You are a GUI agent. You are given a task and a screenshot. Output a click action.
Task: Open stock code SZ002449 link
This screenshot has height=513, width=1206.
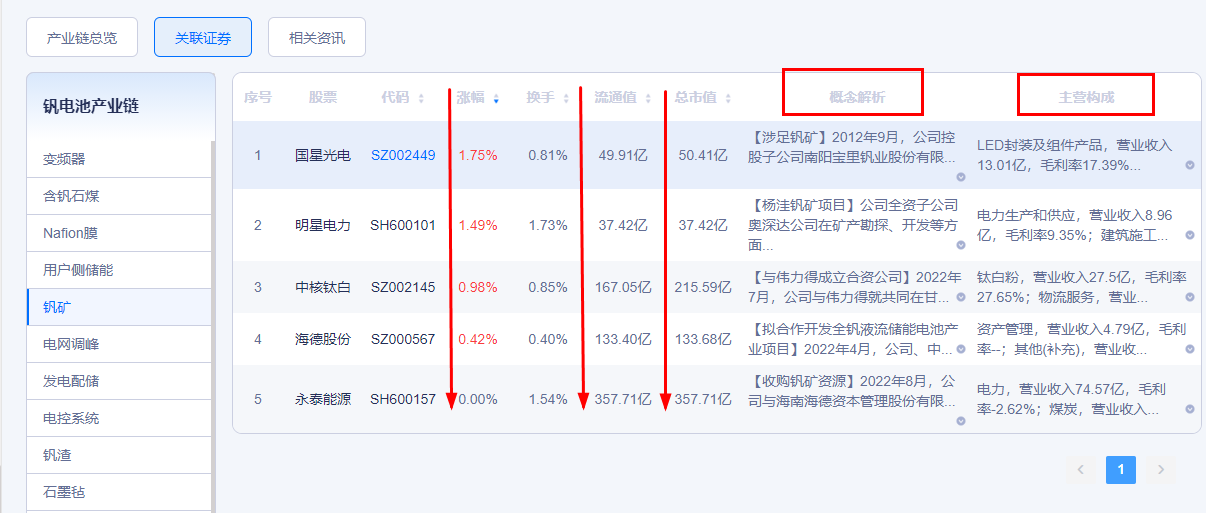point(403,155)
